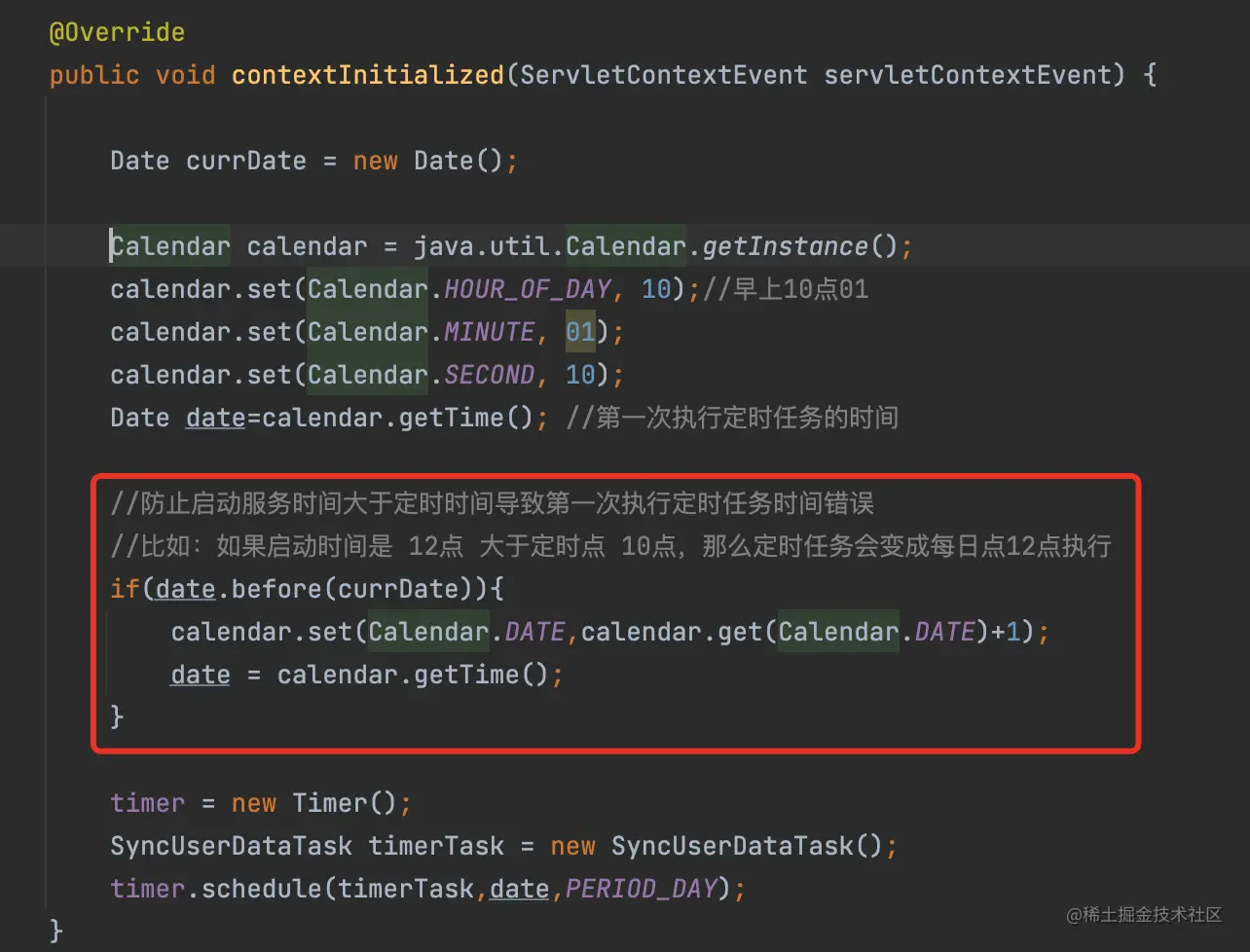Click the highlighted 01 number literal
This screenshot has width=1250, height=952.
pos(580,332)
